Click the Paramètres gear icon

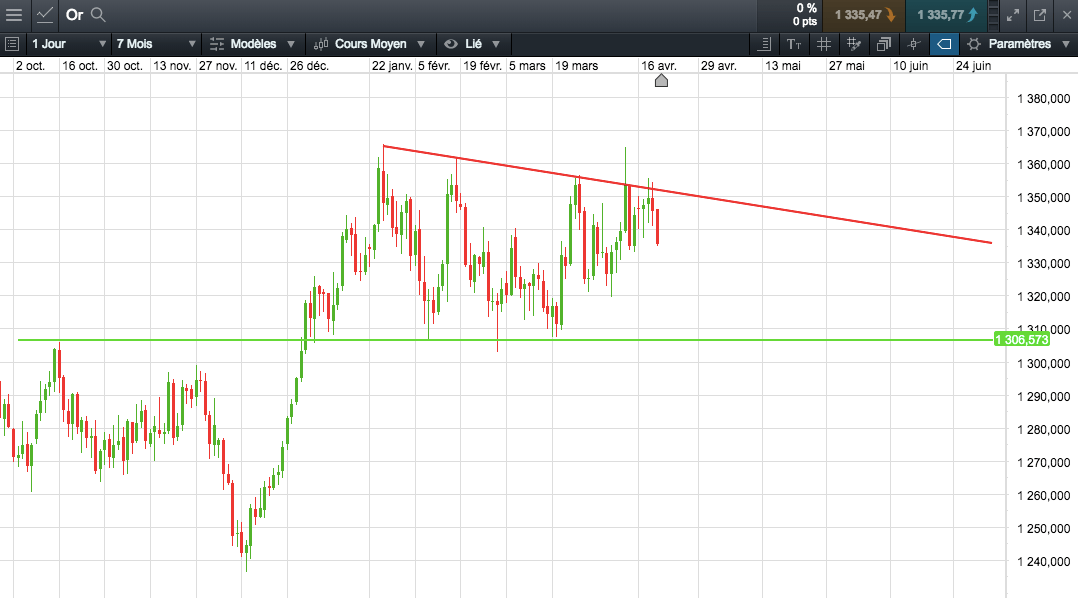click(974, 44)
